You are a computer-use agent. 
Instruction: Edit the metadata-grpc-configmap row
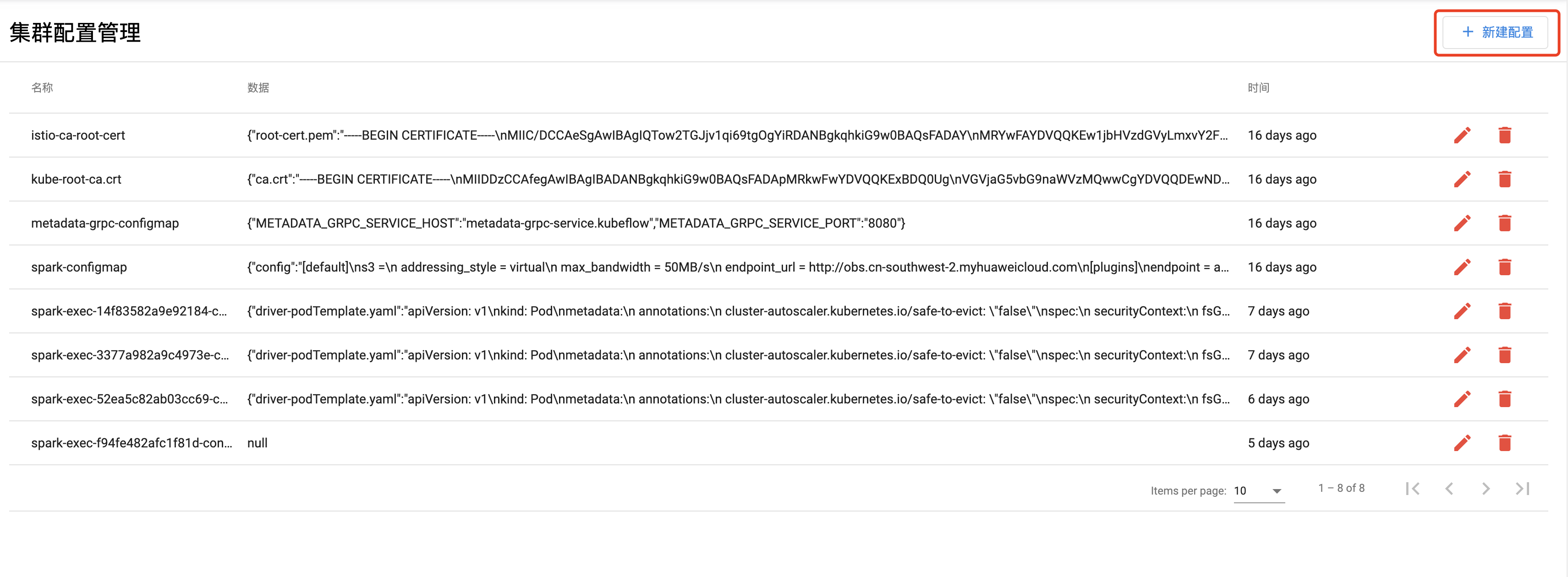[x=1462, y=223]
